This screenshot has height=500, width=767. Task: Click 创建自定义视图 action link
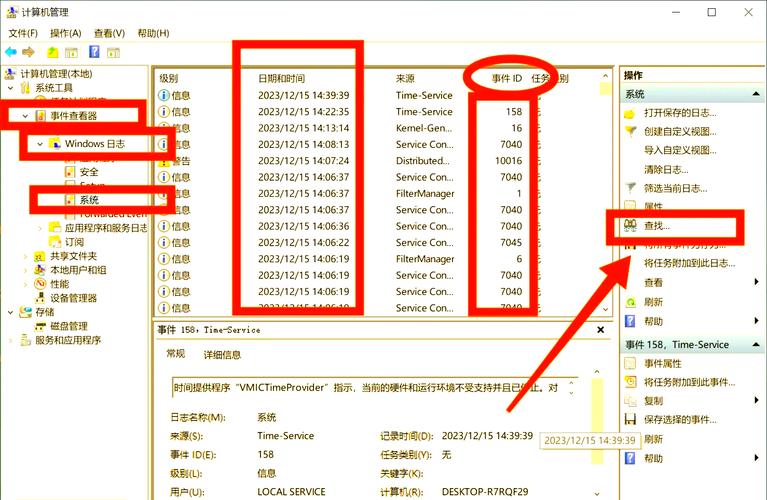(680, 131)
